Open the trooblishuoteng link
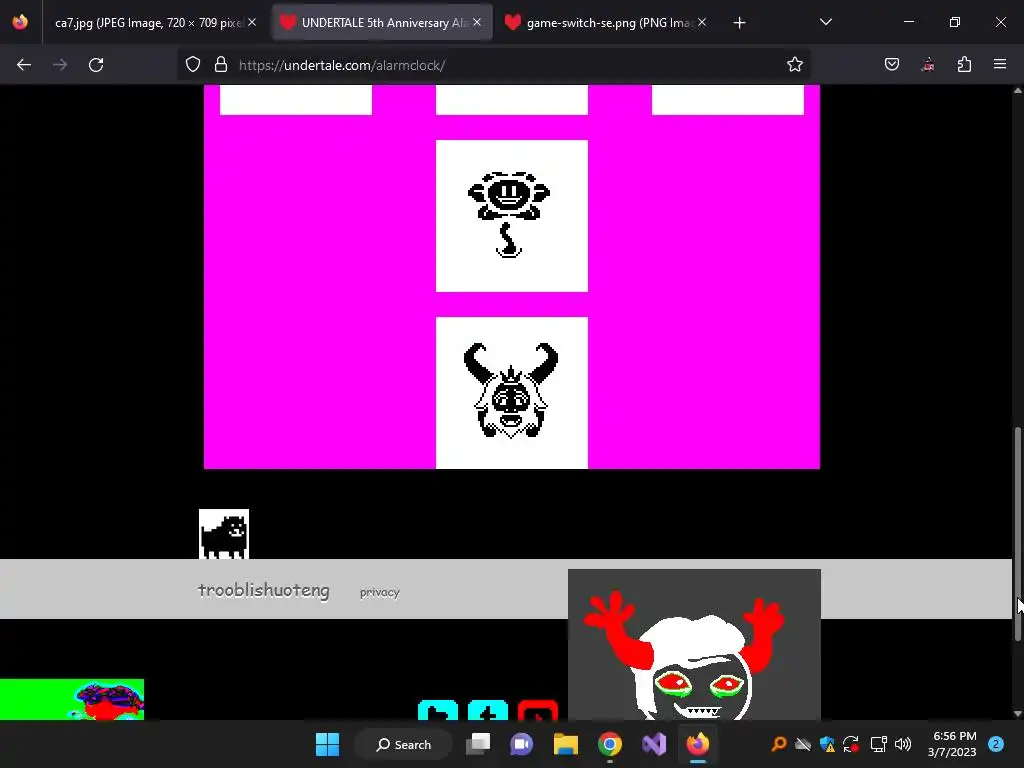This screenshot has height=768, width=1024. coord(264,590)
